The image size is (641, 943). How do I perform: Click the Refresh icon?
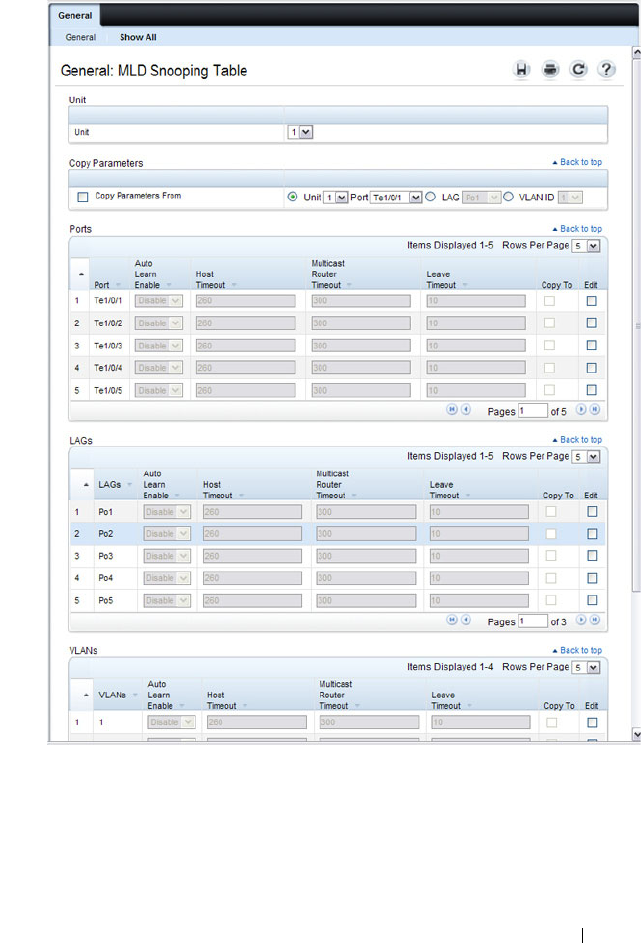[x=578, y=70]
